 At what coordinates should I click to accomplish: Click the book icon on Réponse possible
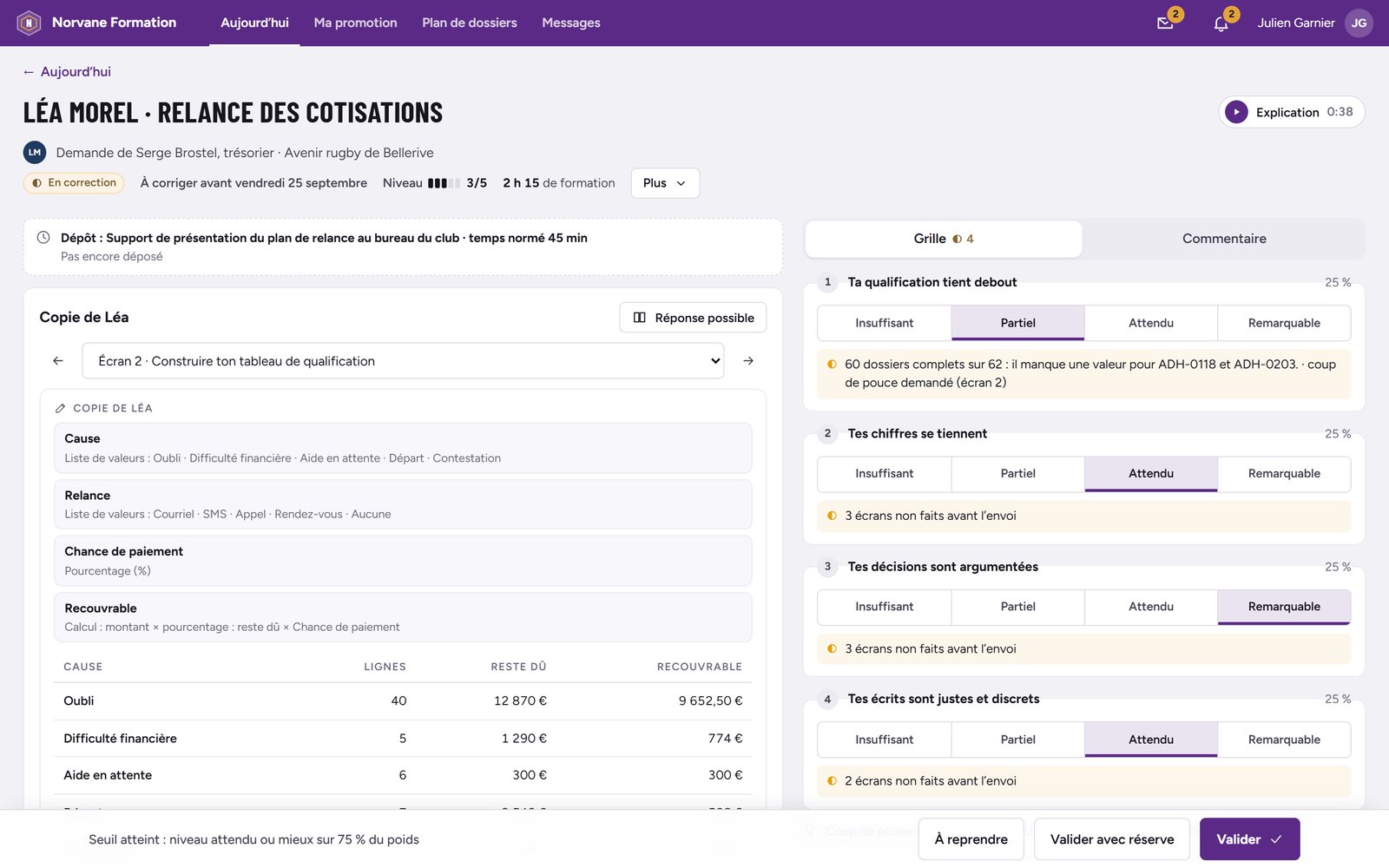(x=640, y=318)
